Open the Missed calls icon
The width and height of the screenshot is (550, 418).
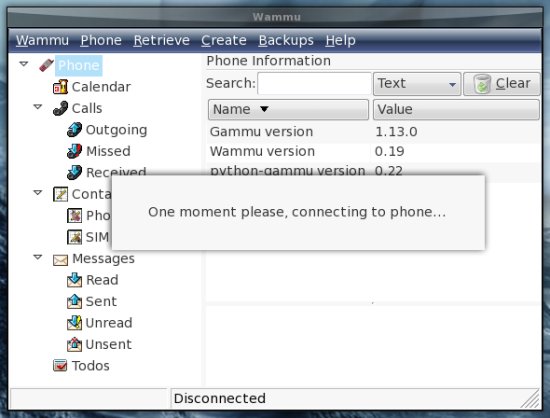(x=74, y=151)
